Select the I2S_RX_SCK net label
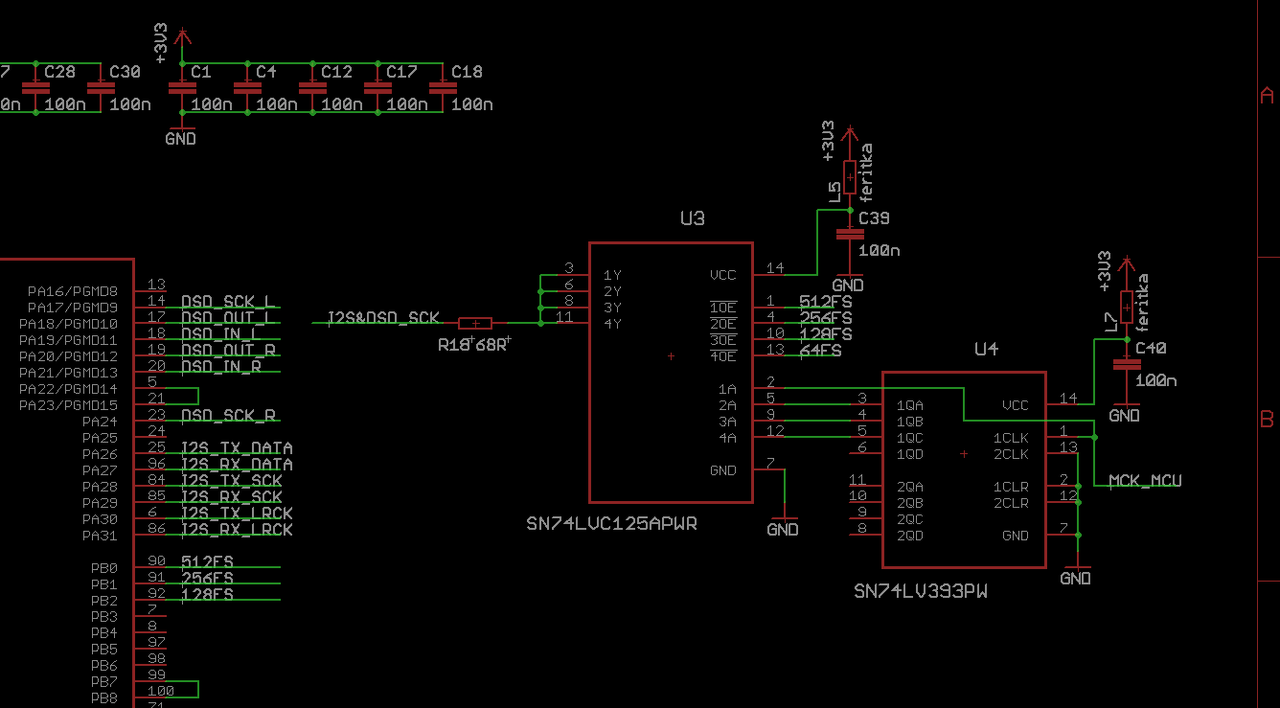The width and height of the screenshot is (1280, 708). click(232, 497)
